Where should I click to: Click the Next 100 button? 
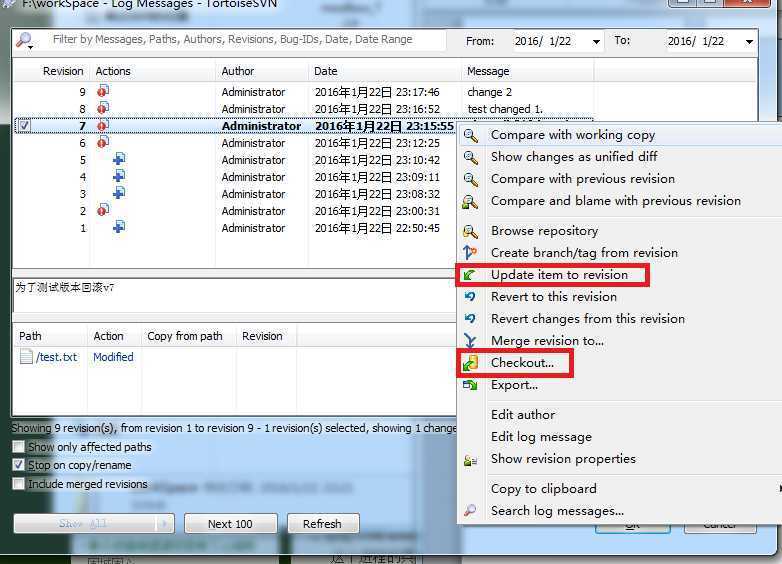point(230,524)
